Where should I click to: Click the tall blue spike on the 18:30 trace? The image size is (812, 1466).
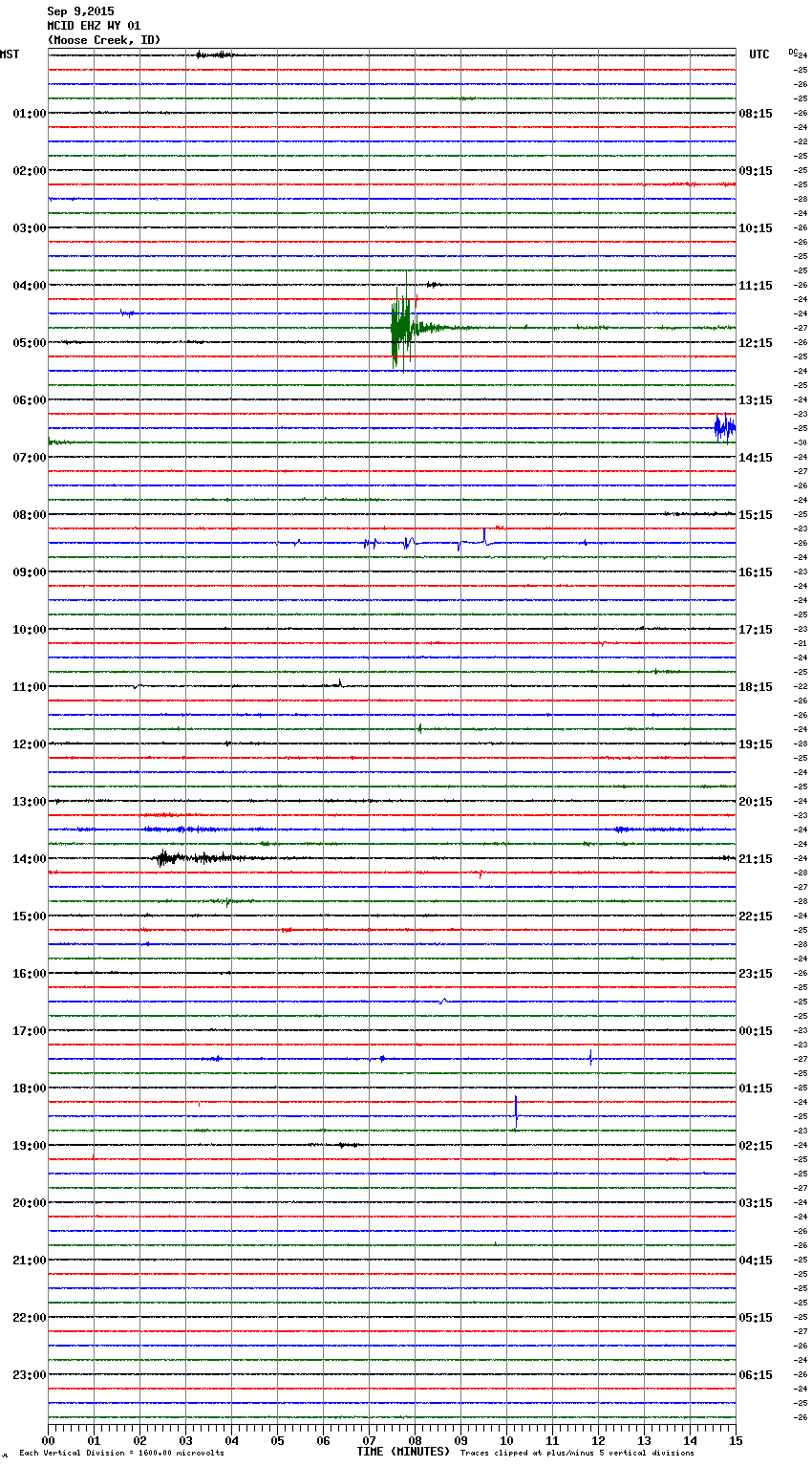point(516,1111)
